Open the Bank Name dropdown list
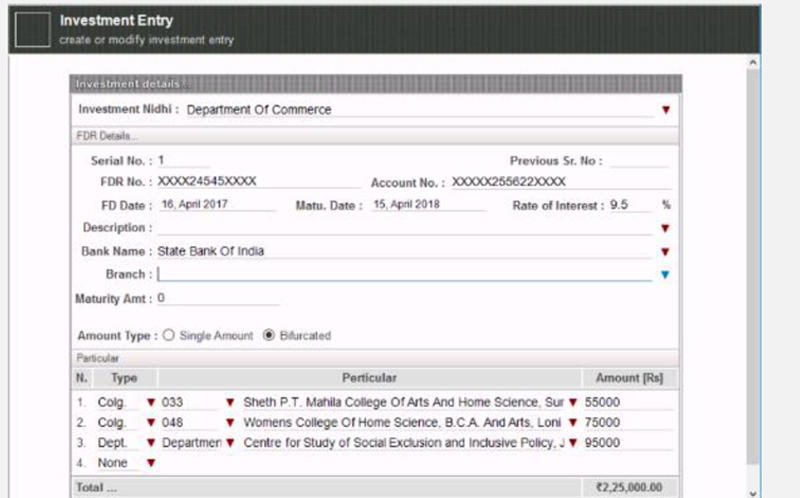This screenshot has height=498, width=800. (665, 252)
